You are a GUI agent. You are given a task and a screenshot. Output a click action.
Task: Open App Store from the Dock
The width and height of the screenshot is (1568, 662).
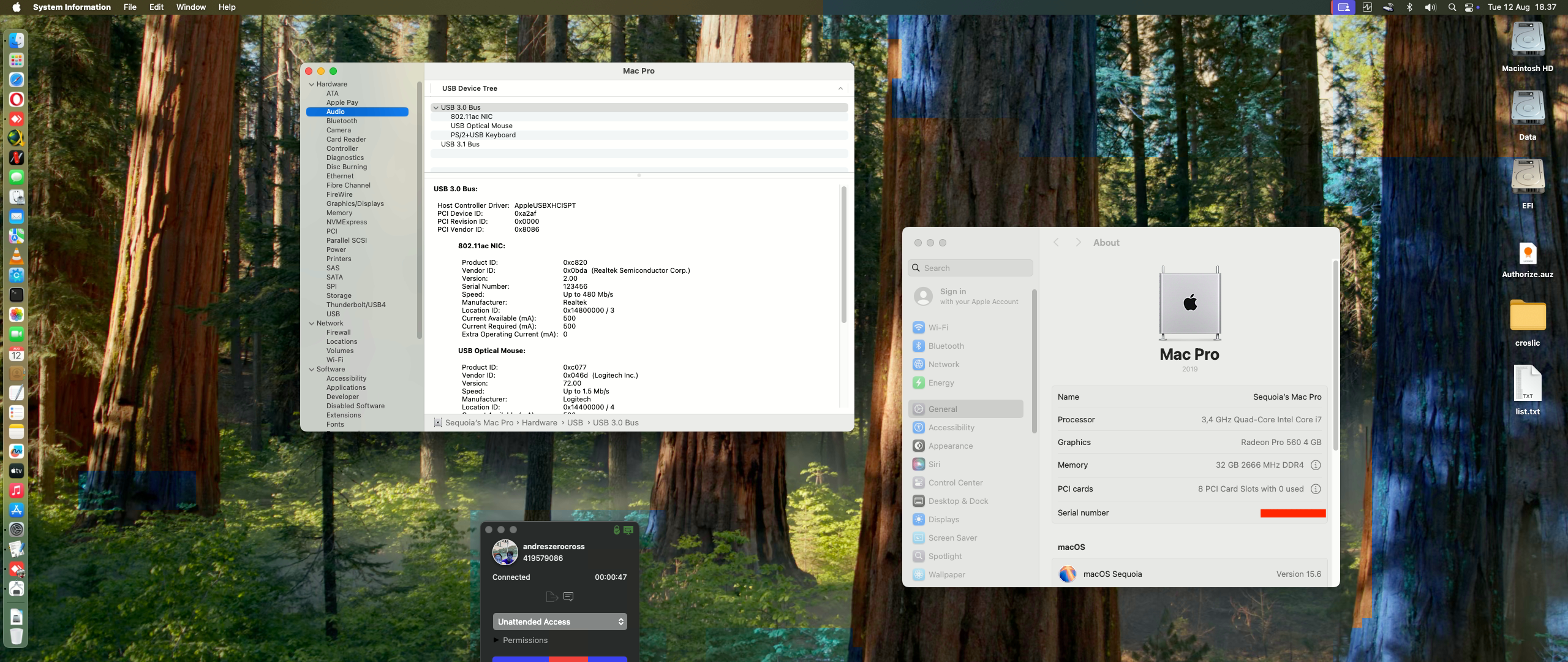click(17, 510)
